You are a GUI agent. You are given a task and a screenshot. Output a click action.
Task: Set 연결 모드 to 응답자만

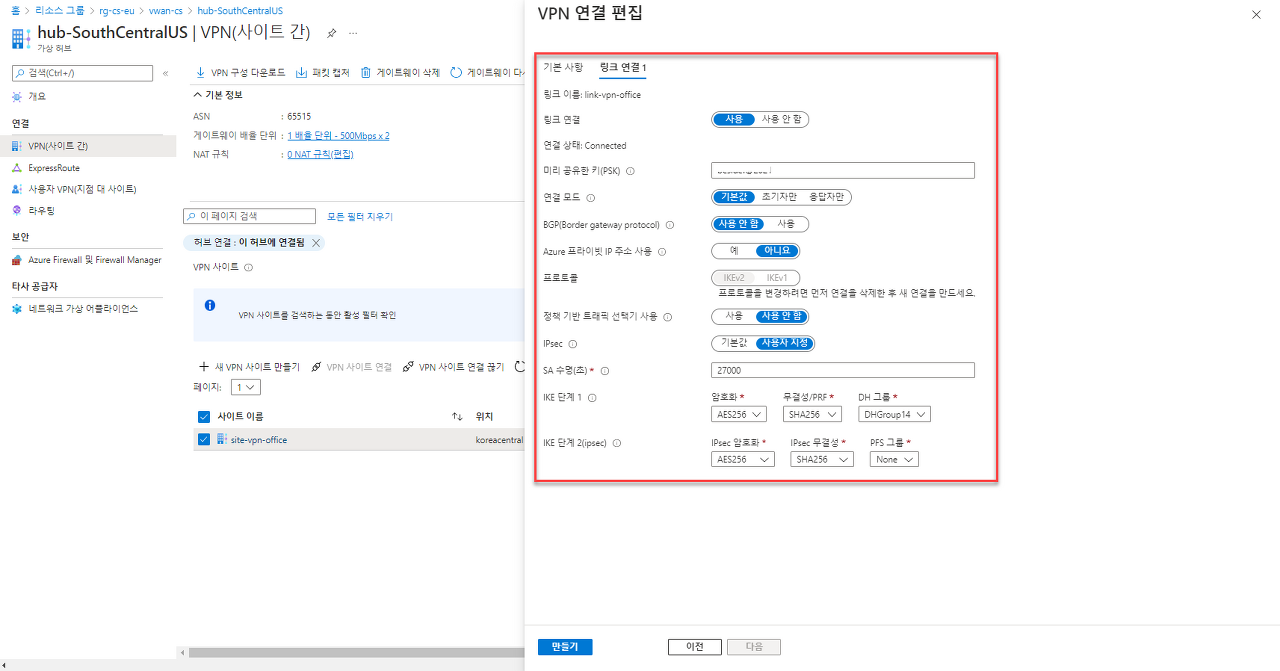tap(826, 197)
